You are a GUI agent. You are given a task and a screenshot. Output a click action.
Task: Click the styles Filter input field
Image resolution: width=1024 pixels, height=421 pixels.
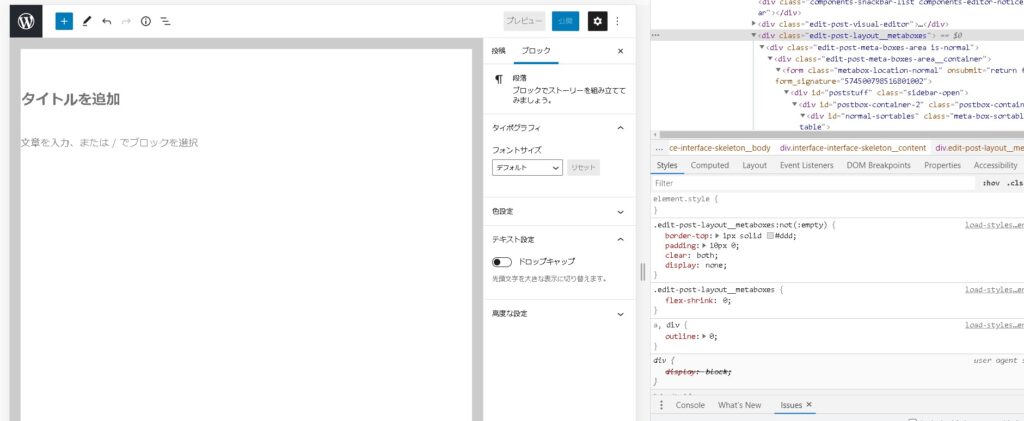(x=810, y=183)
